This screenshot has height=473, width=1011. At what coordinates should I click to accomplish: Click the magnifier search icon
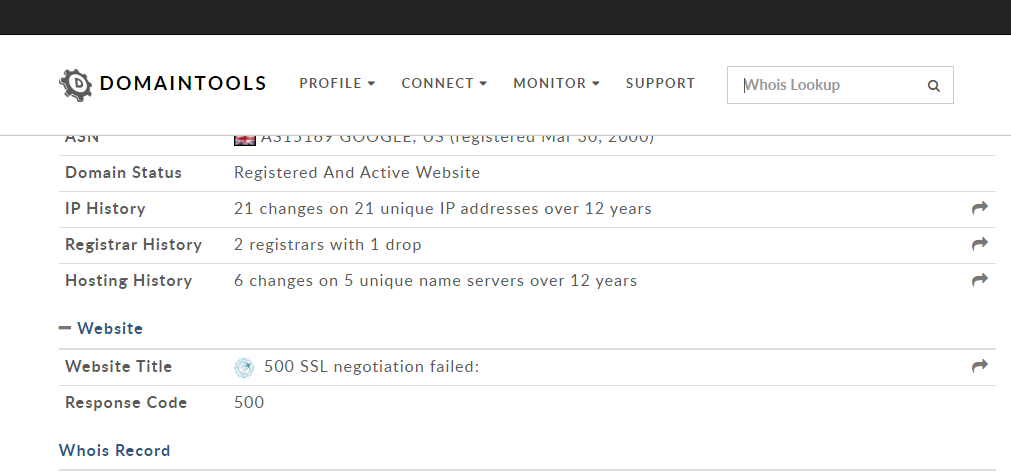[x=933, y=86]
